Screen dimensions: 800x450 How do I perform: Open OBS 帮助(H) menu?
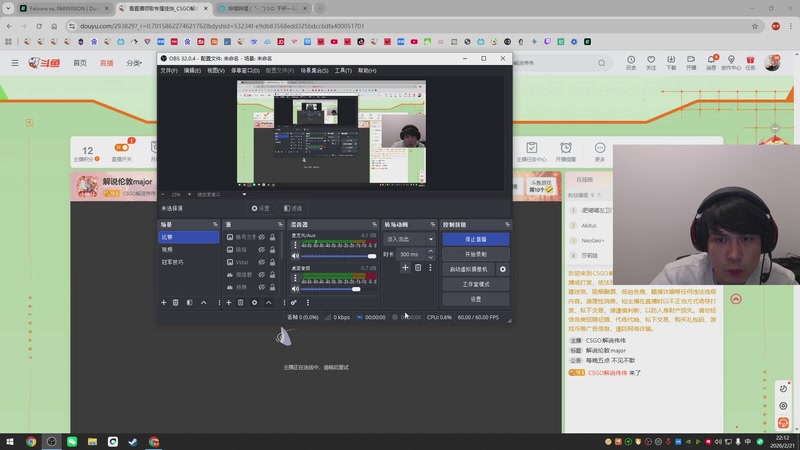pyautogui.click(x=367, y=70)
